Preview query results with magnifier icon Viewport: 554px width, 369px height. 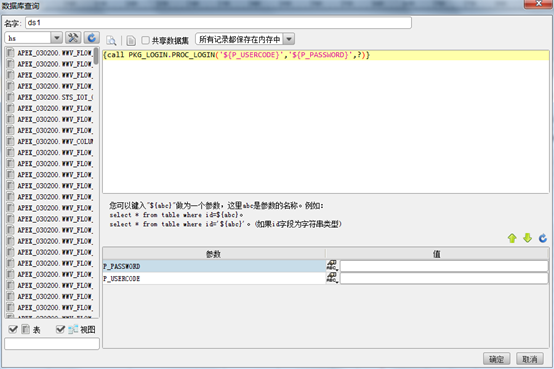point(111,41)
